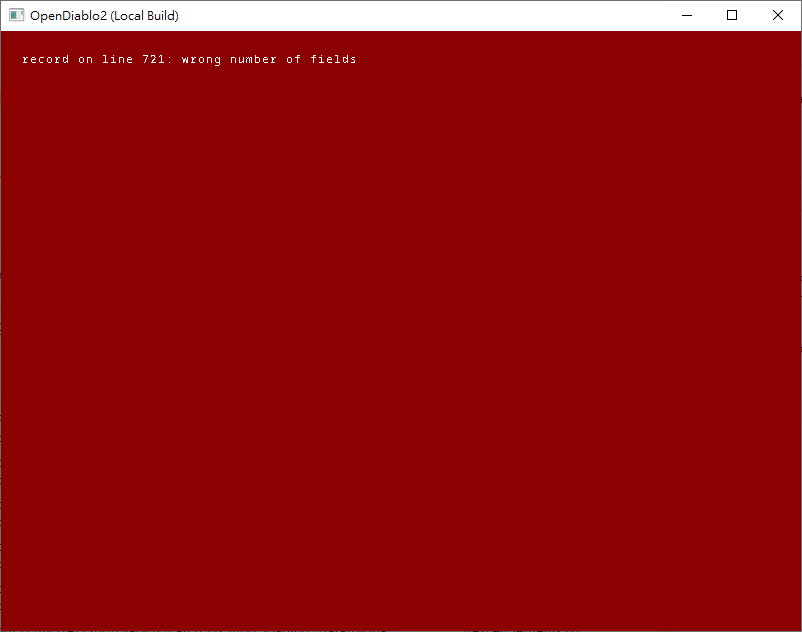Click the word 'record' in the error message
The image size is (802, 632).
[45, 59]
